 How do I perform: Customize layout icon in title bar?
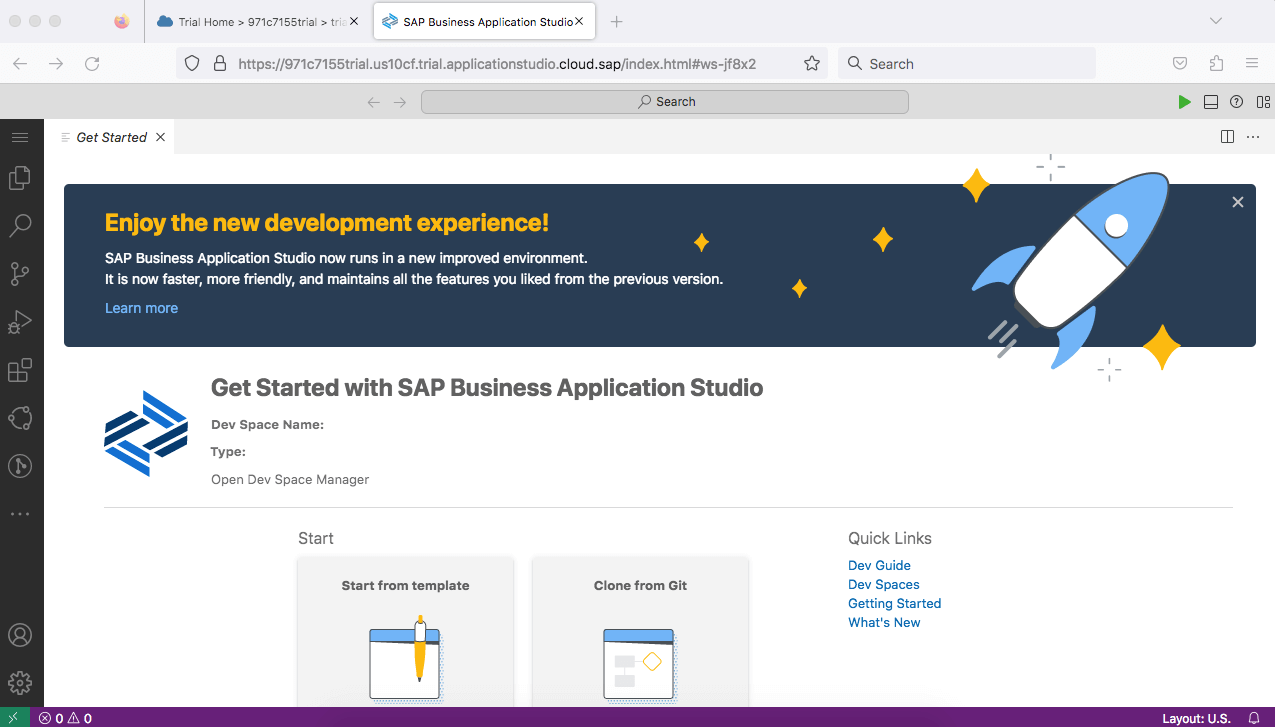[x=1263, y=102]
